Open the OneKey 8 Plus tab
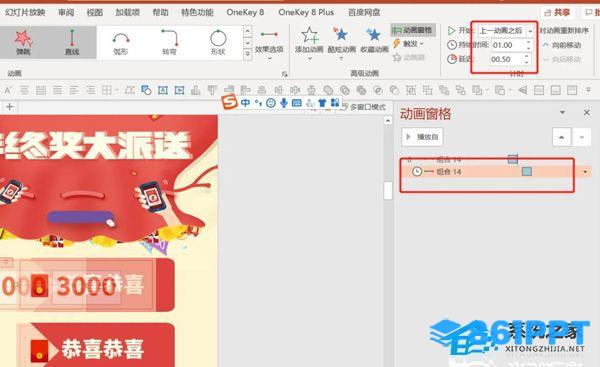The width and height of the screenshot is (600, 367). (306, 12)
